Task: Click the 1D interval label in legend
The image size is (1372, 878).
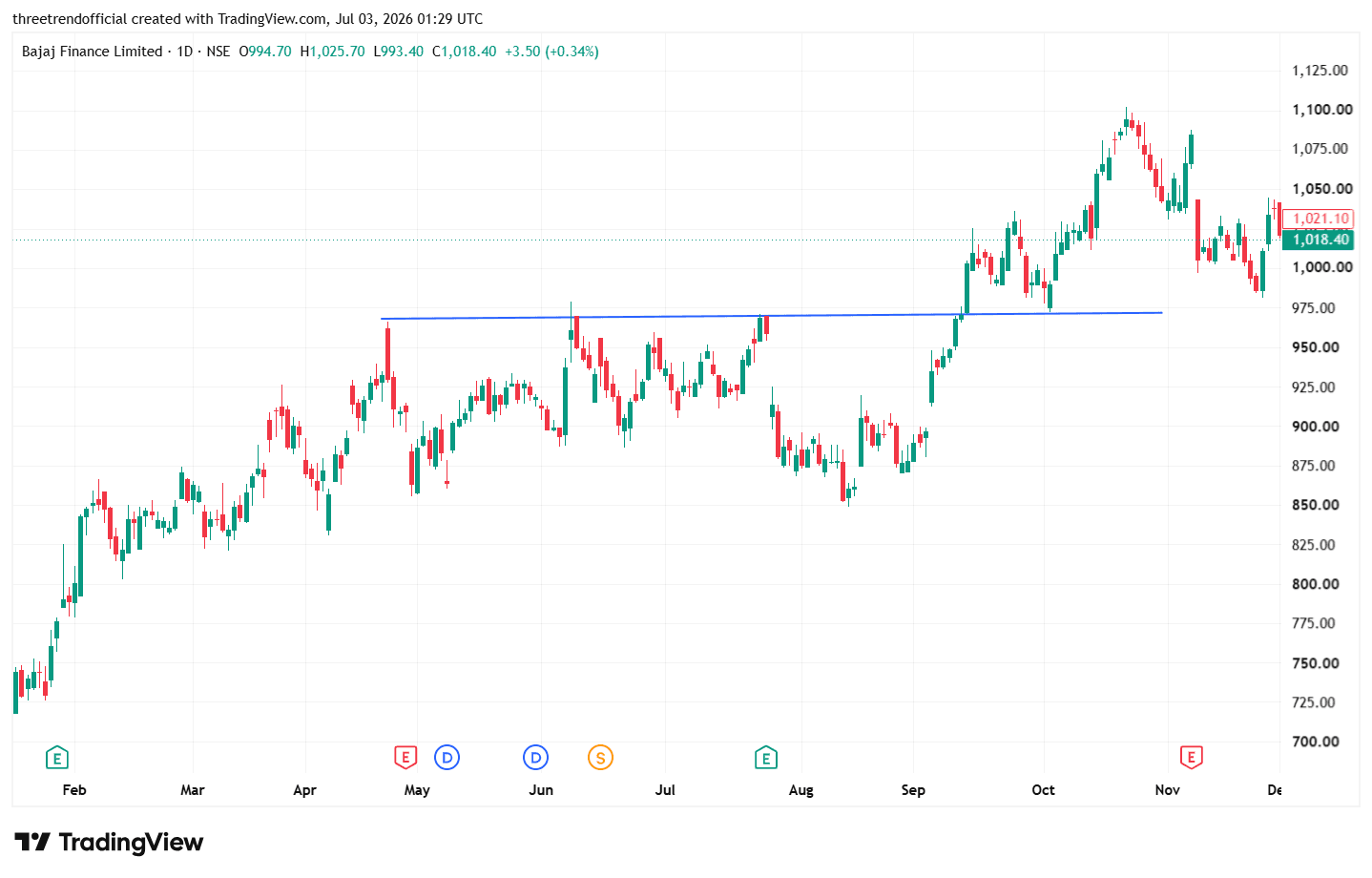Action: tap(185, 52)
